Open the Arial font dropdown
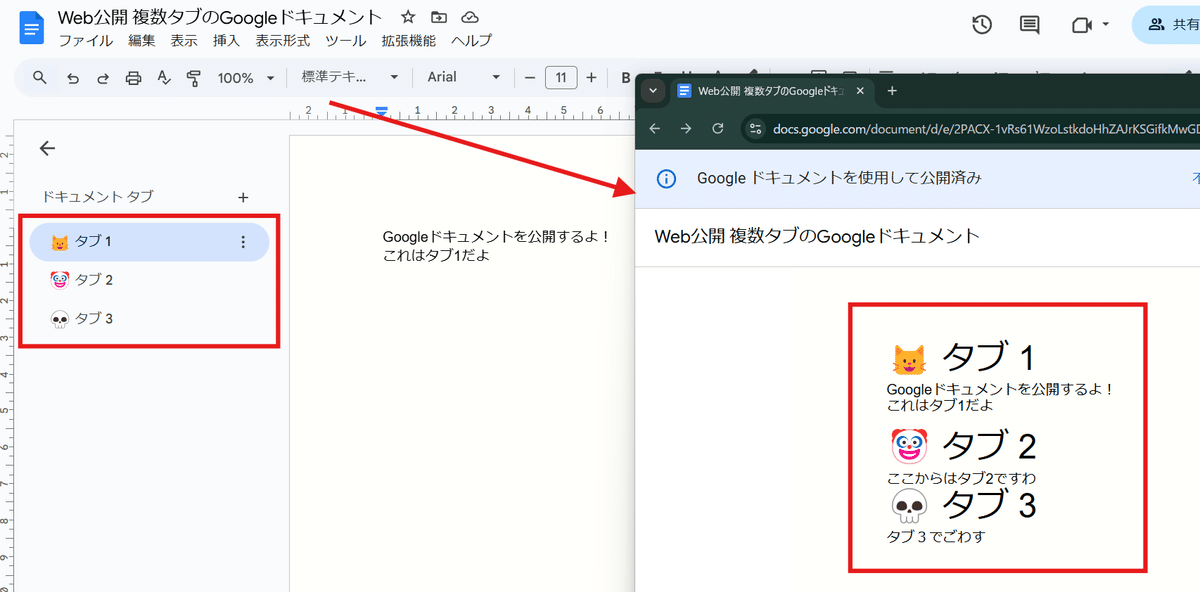The width and height of the screenshot is (1200, 592). (464, 78)
